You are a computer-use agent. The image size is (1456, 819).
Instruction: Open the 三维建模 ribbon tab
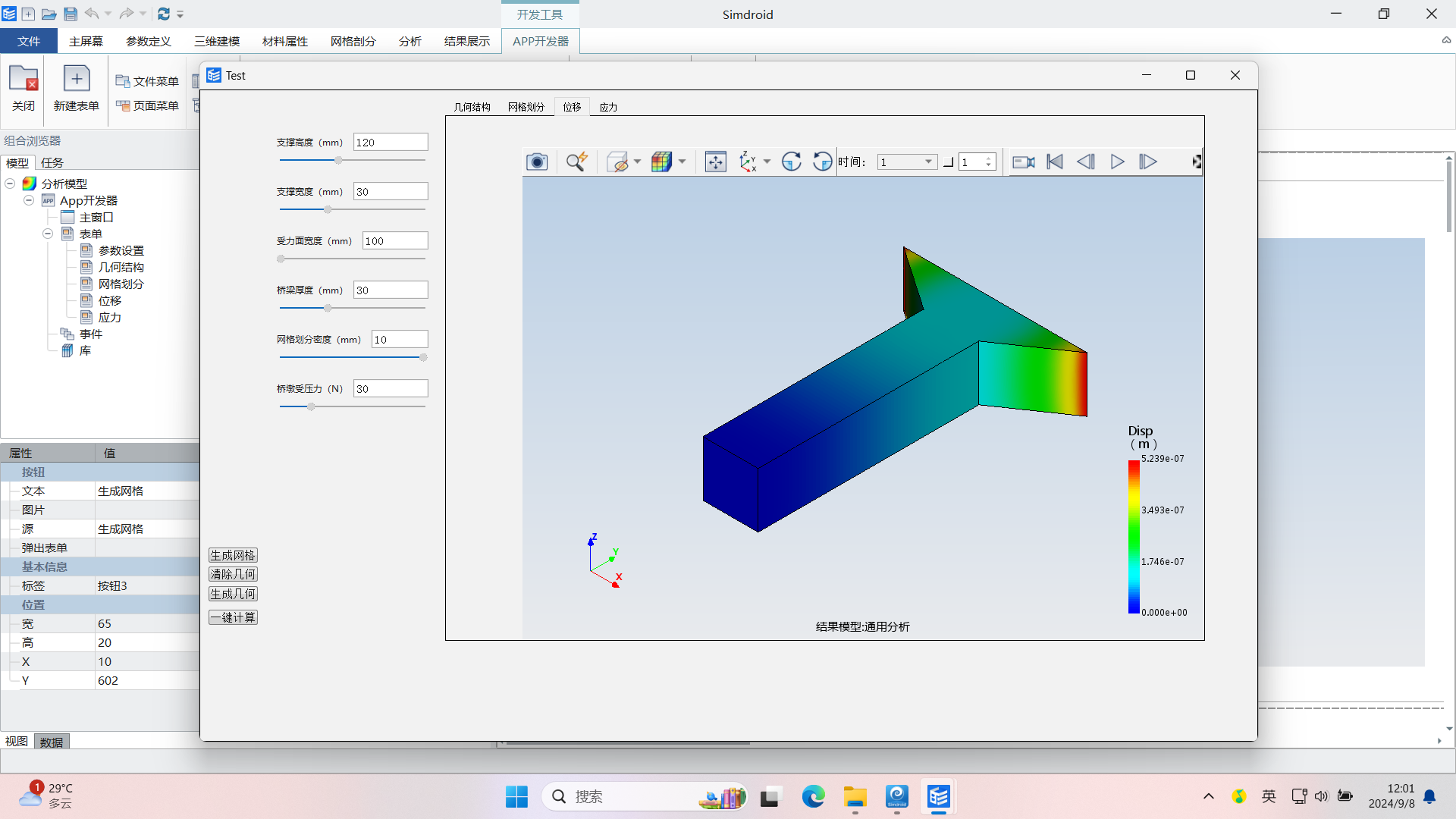(x=217, y=41)
